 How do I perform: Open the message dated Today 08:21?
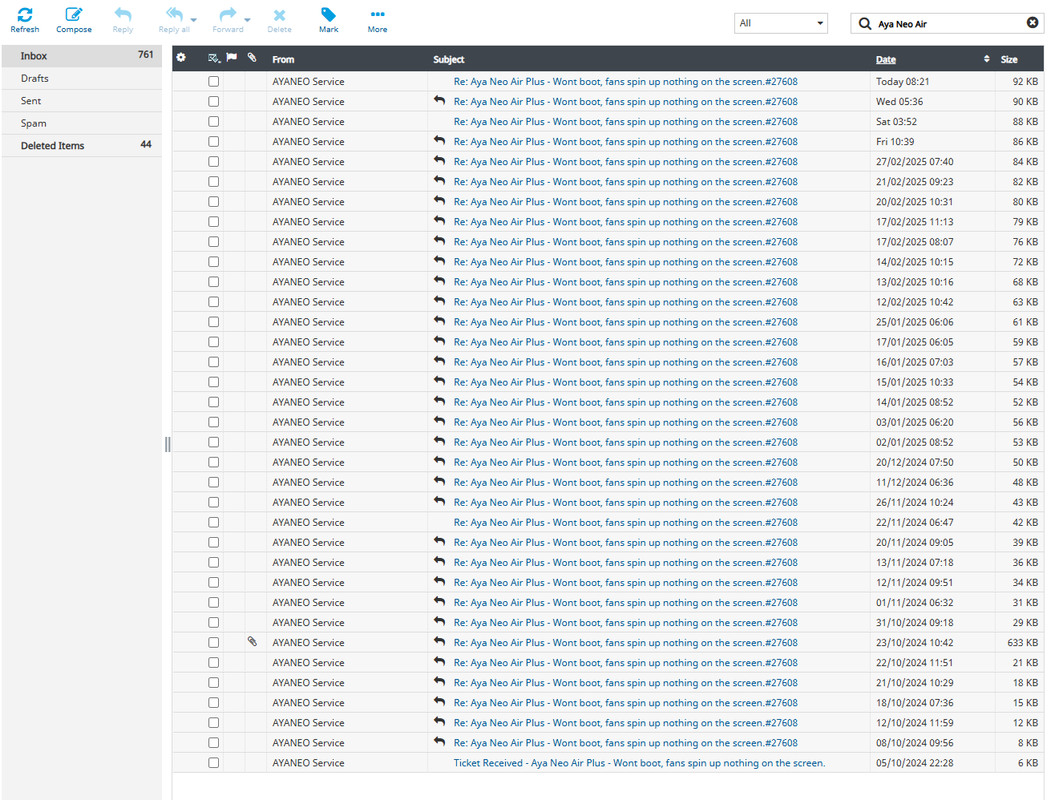coord(626,81)
